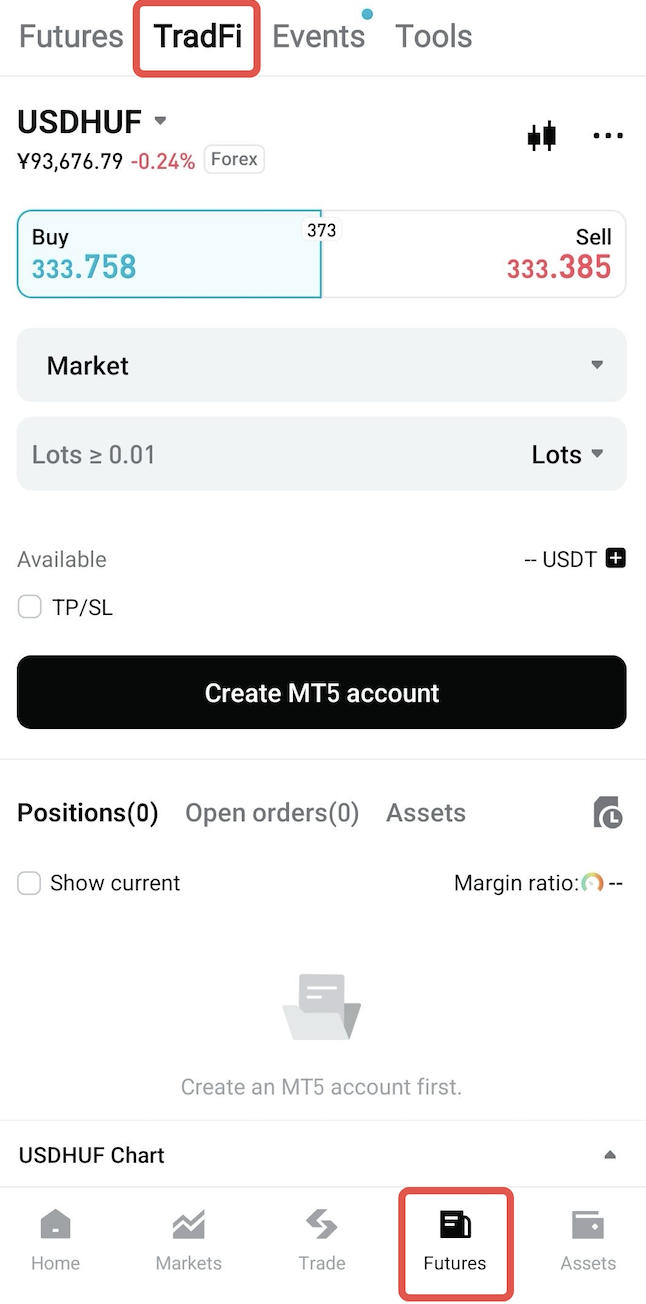Image resolution: width=646 pixels, height=1304 pixels.
Task: Open the candlestick chart icon
Action: [x=541, y=135]
